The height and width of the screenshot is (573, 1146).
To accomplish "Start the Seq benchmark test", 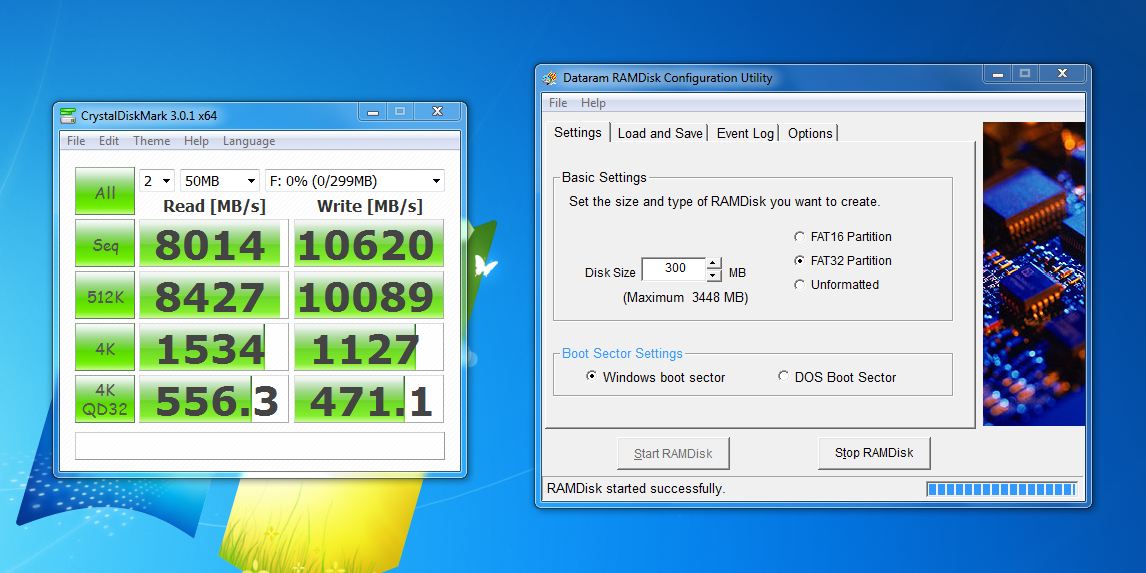I will 105,243.
